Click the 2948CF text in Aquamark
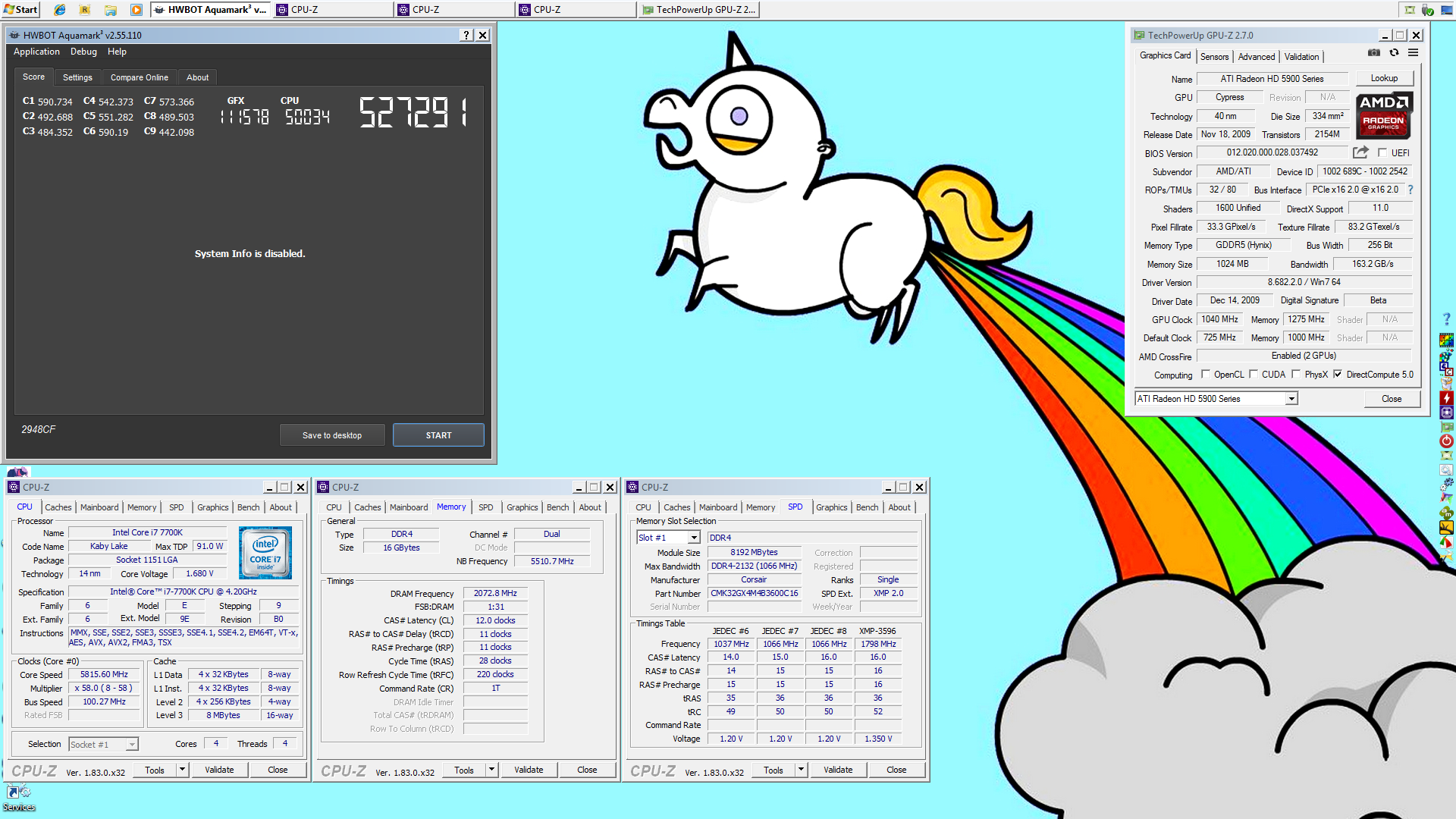Screen dimensions: 1456x819 (38, 429)
